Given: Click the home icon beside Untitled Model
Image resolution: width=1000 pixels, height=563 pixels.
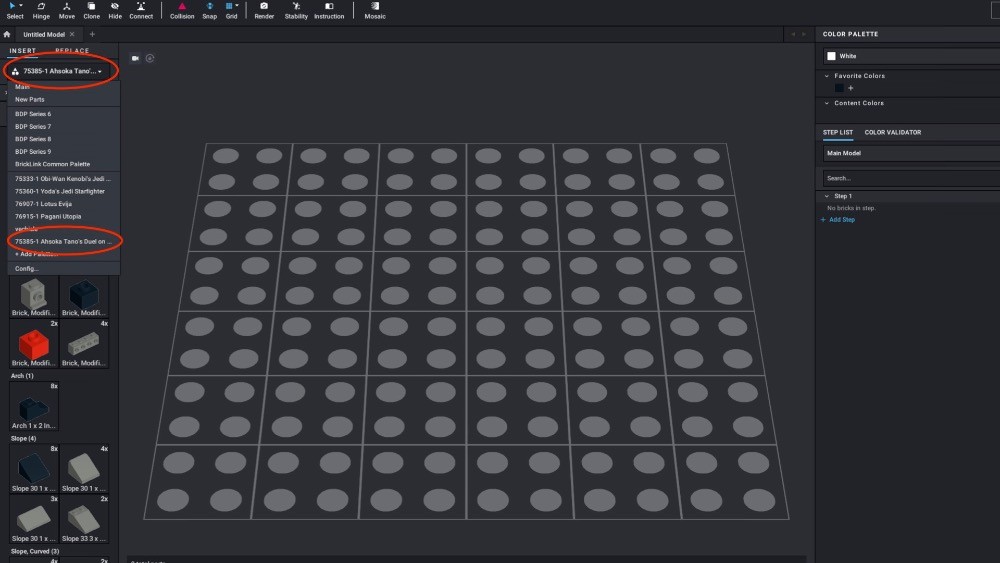Looking at the screenshot, I should [7, 34].
